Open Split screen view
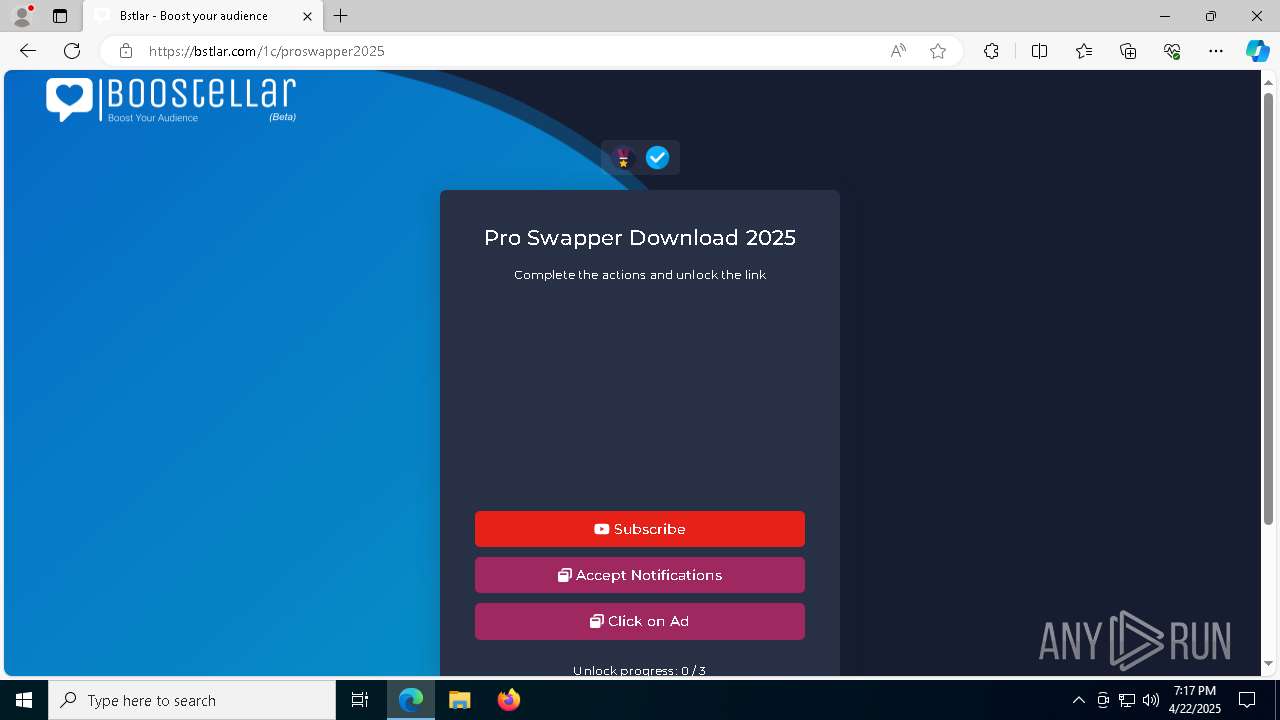The width and height of the screenshot is (1280, 720). click(1039, 51)
